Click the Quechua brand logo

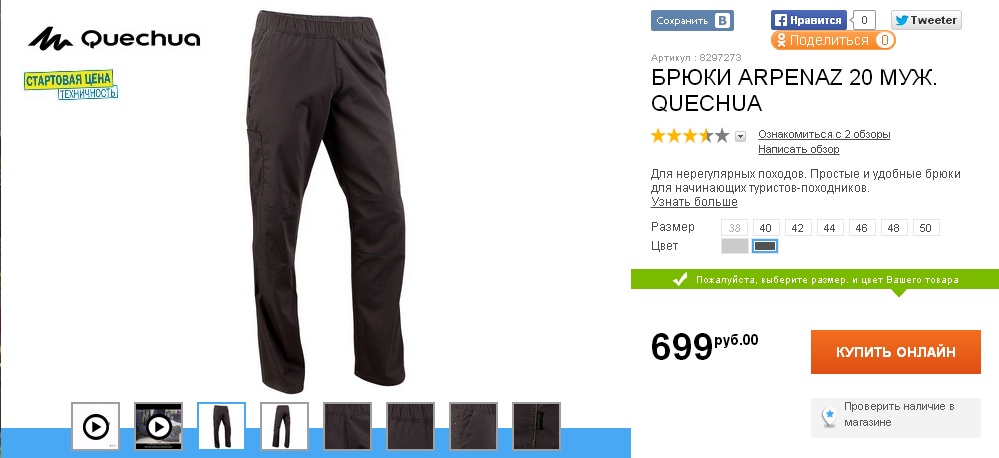tap(114, 39)
